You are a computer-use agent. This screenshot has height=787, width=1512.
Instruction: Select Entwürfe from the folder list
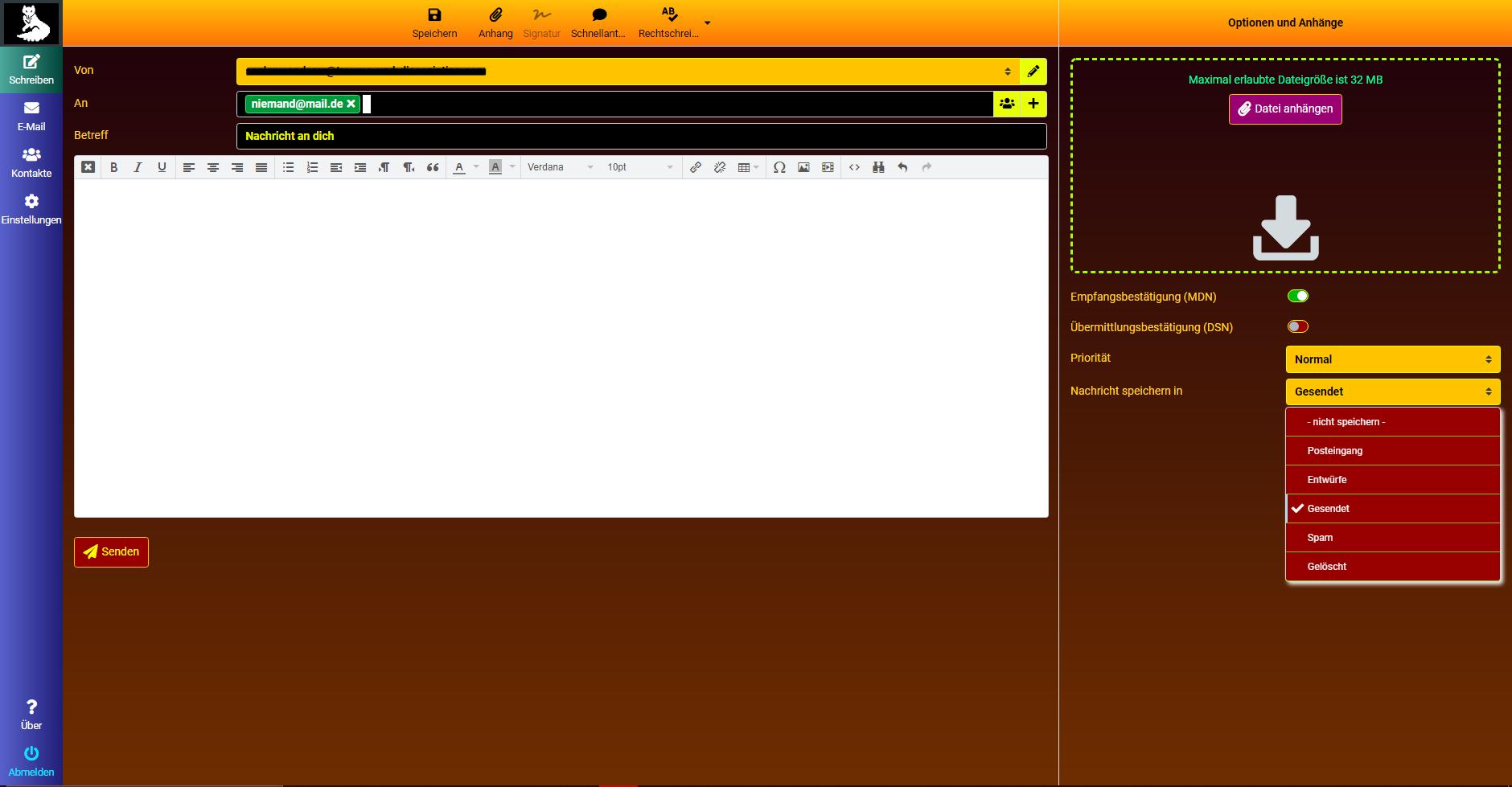coord(1327,480)
